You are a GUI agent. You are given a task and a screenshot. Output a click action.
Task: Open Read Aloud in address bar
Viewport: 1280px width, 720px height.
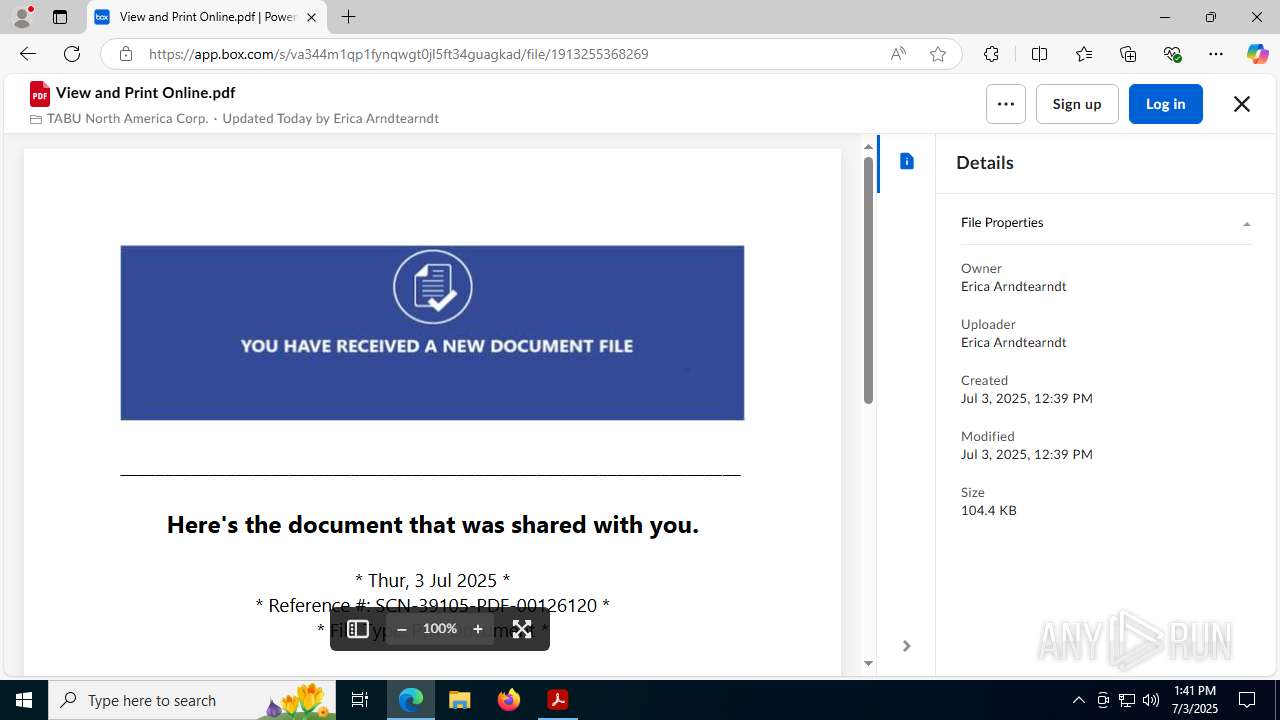[898, 54]
